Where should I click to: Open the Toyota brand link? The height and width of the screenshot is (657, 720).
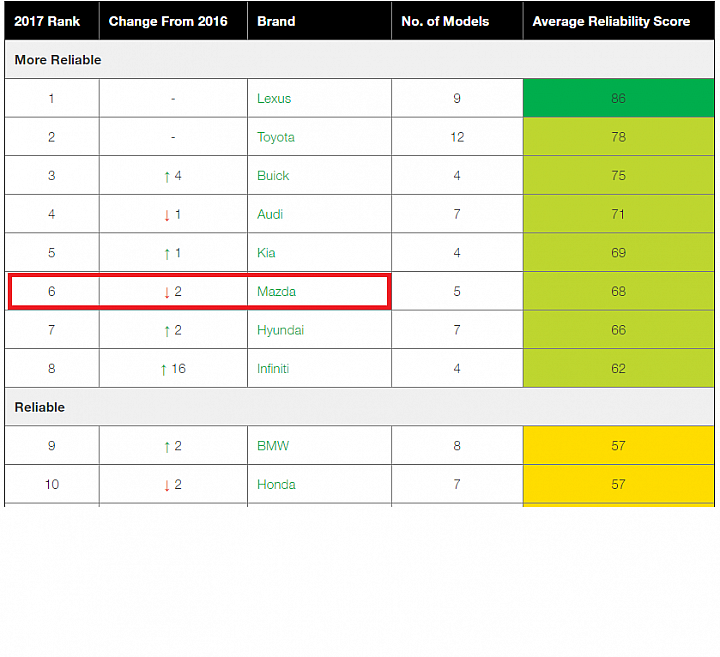[x=276, y=137]
